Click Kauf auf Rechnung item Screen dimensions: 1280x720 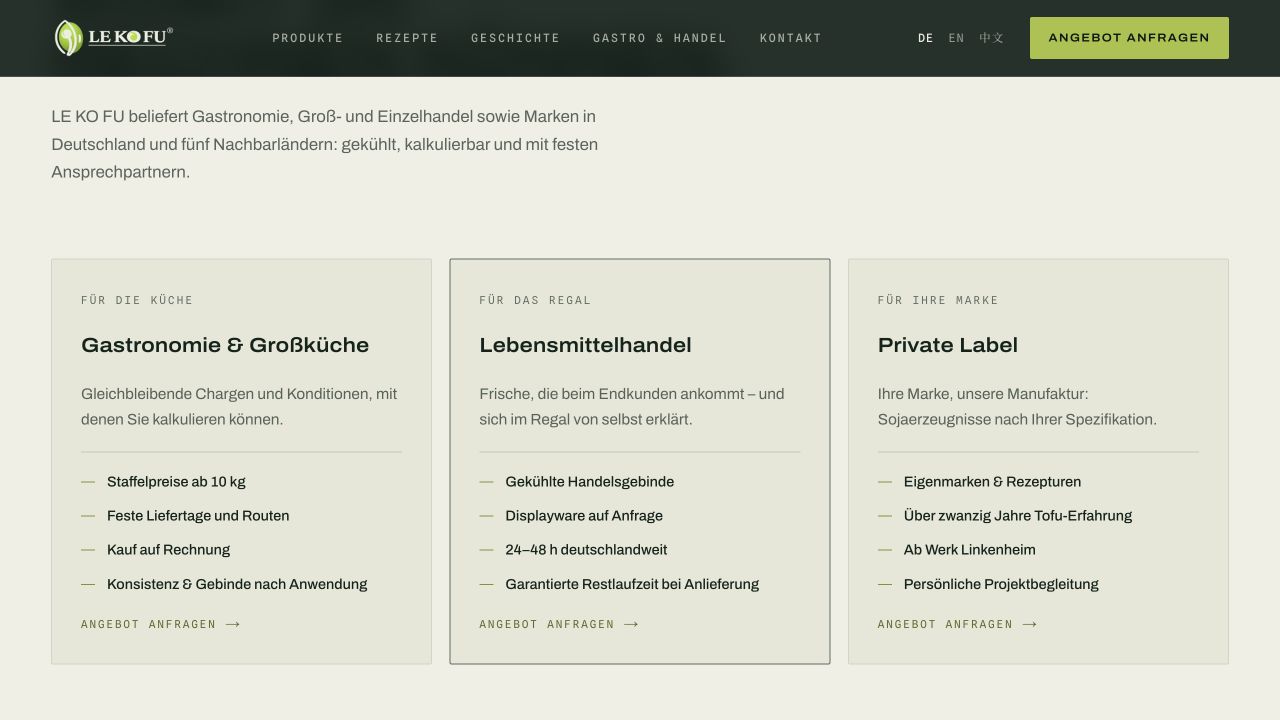(168, 550)
